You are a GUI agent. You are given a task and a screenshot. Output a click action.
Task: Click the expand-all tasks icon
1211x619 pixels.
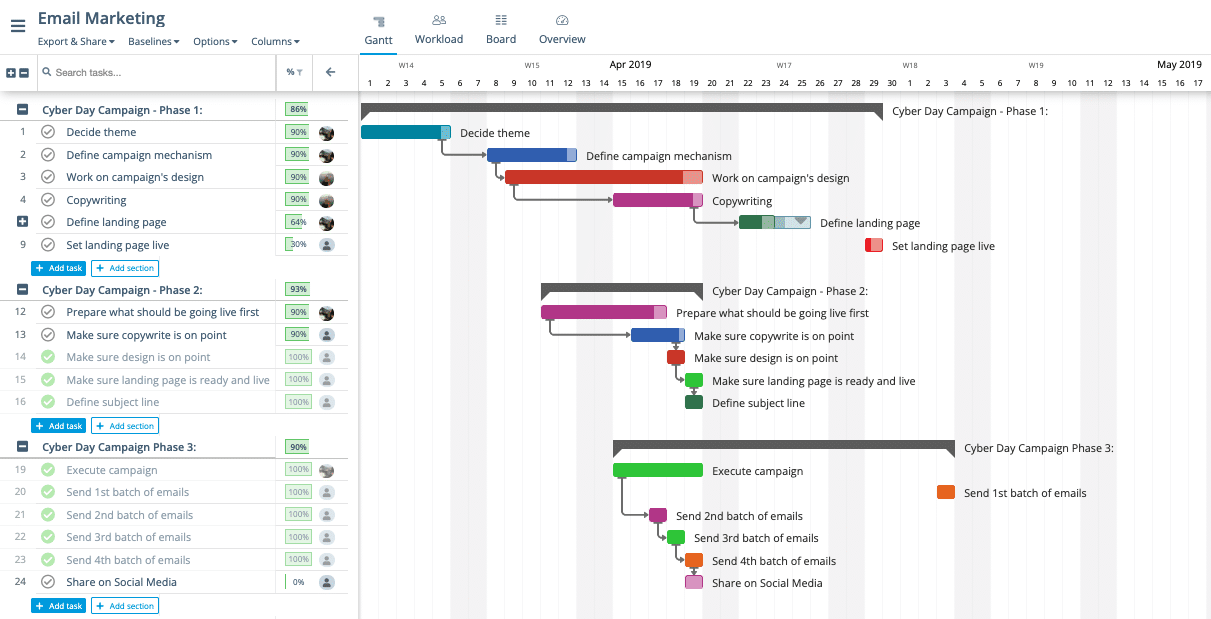(x=9, y=72)
